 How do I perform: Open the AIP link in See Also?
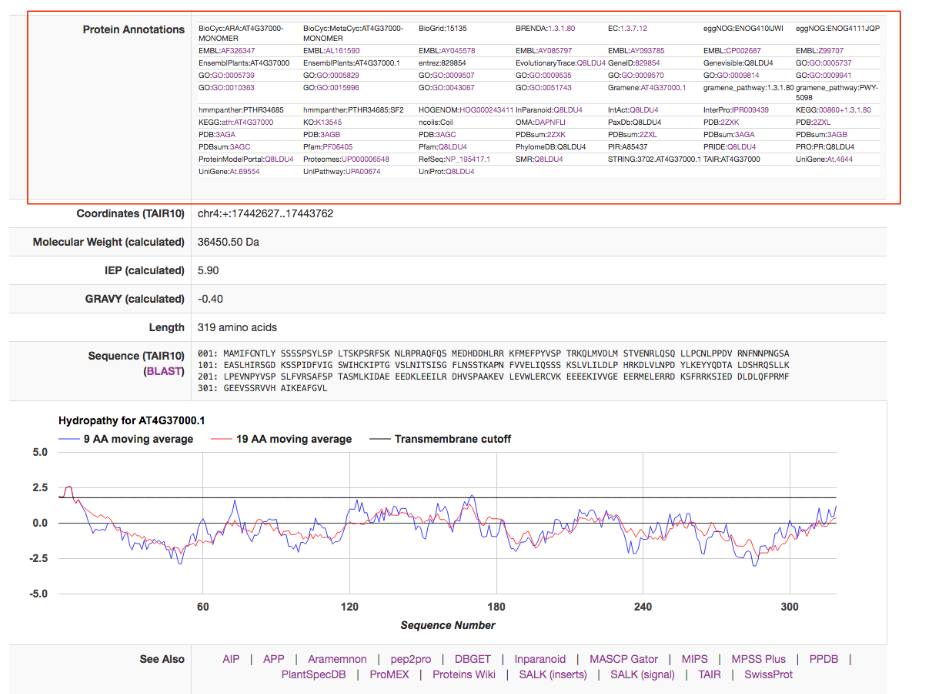(231, 659)
